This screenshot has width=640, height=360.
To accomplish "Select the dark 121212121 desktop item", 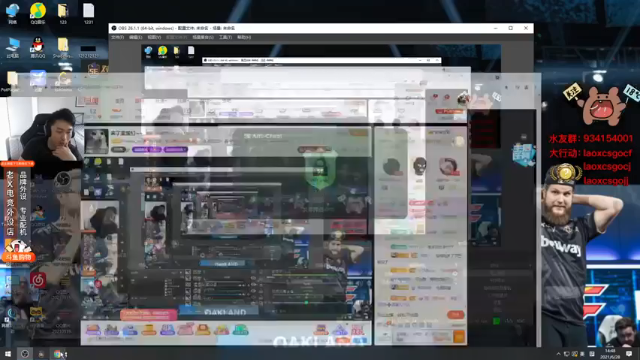I will point(89,51).
